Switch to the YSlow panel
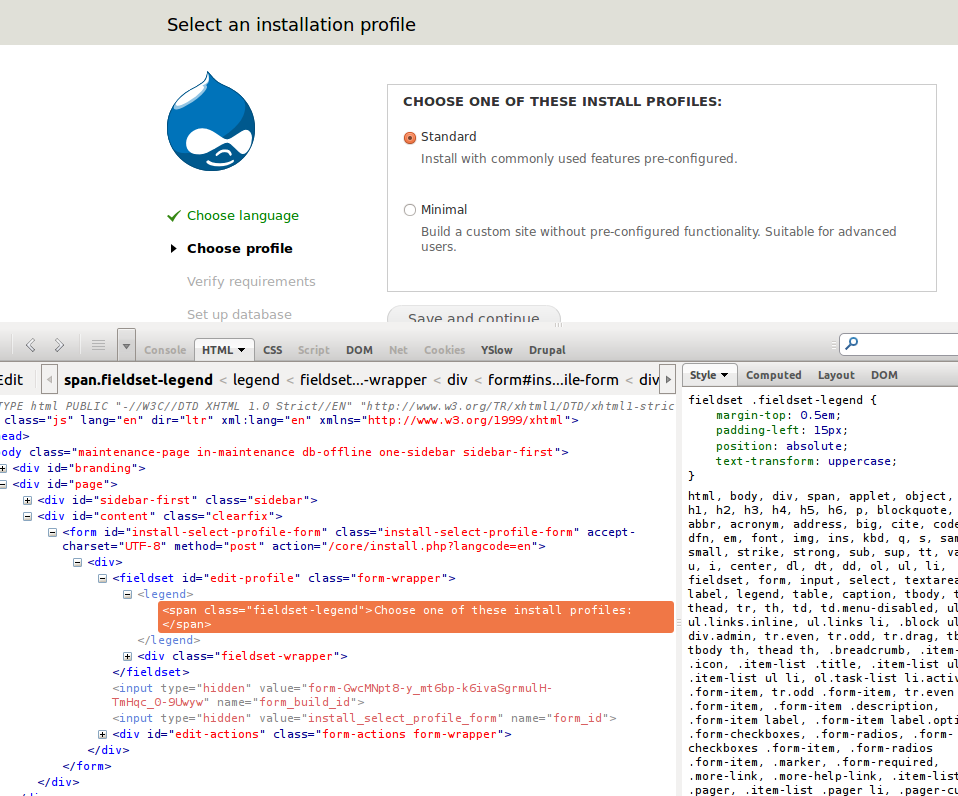 pyautogui.click(x=496, y=349)
